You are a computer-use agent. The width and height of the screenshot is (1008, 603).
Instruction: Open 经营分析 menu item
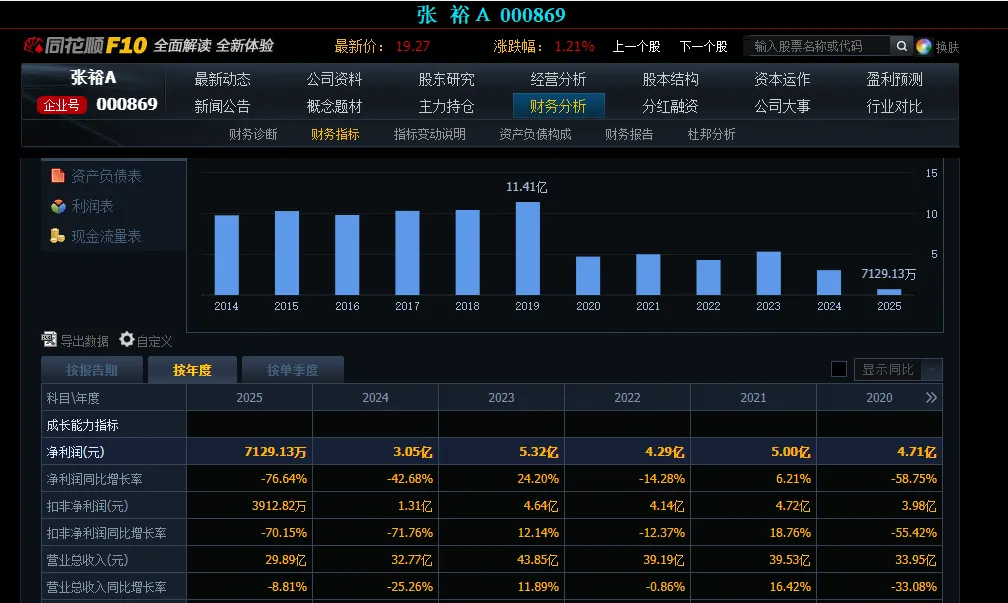[558, 80]
